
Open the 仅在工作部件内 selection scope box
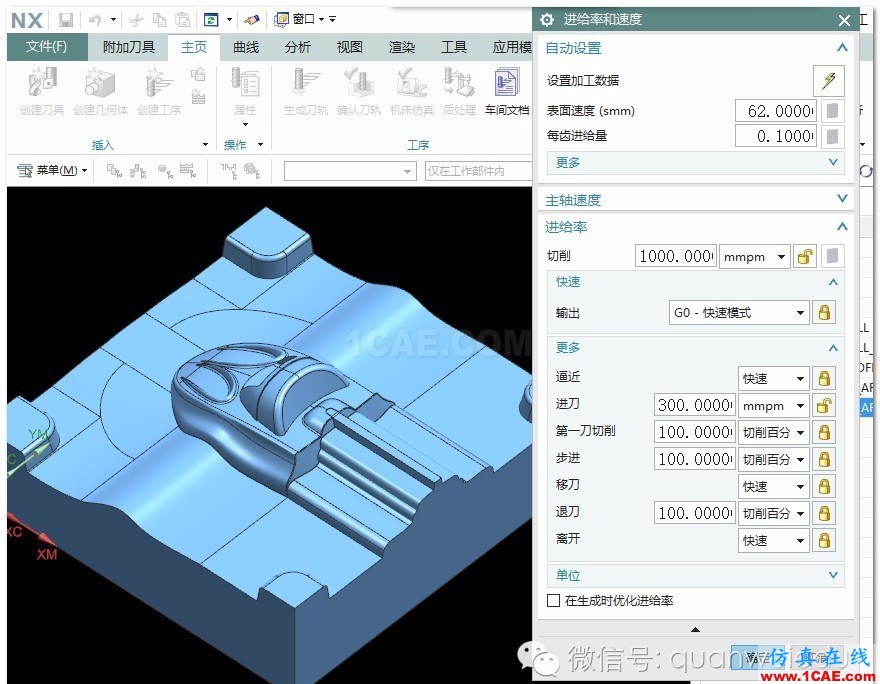point(478,171)
